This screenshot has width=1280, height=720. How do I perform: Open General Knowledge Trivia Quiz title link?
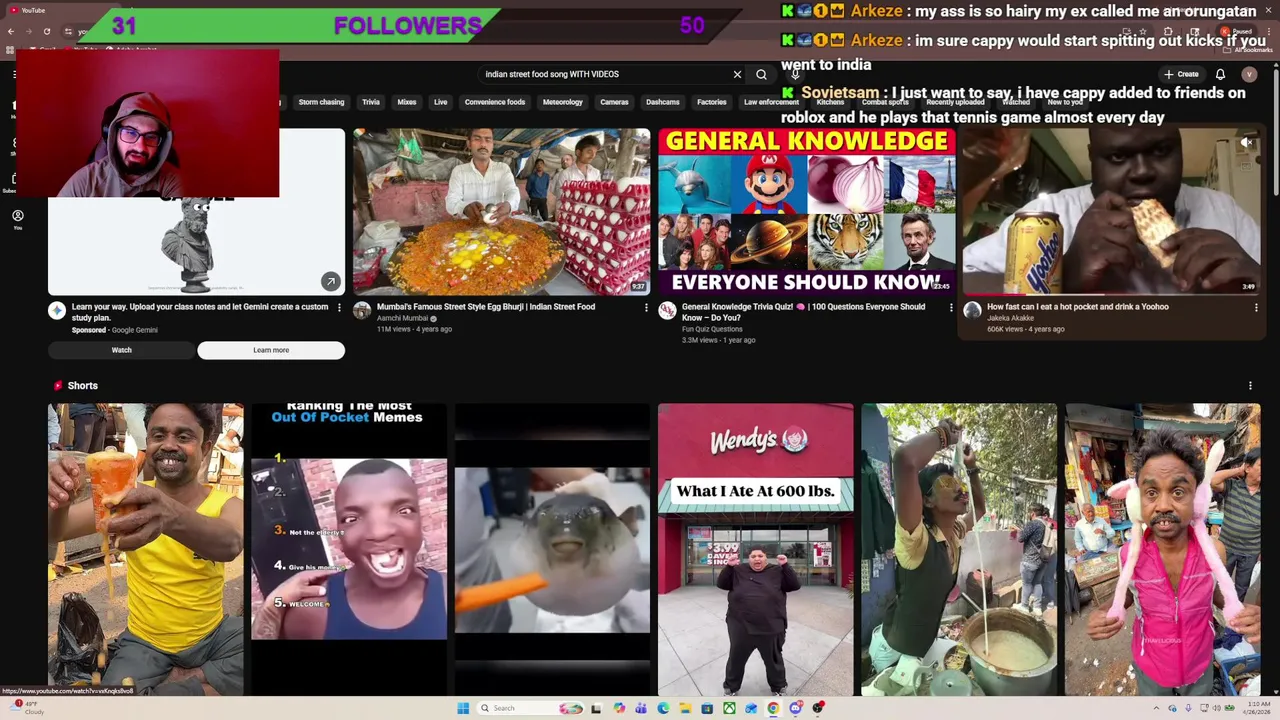point(803,312)
